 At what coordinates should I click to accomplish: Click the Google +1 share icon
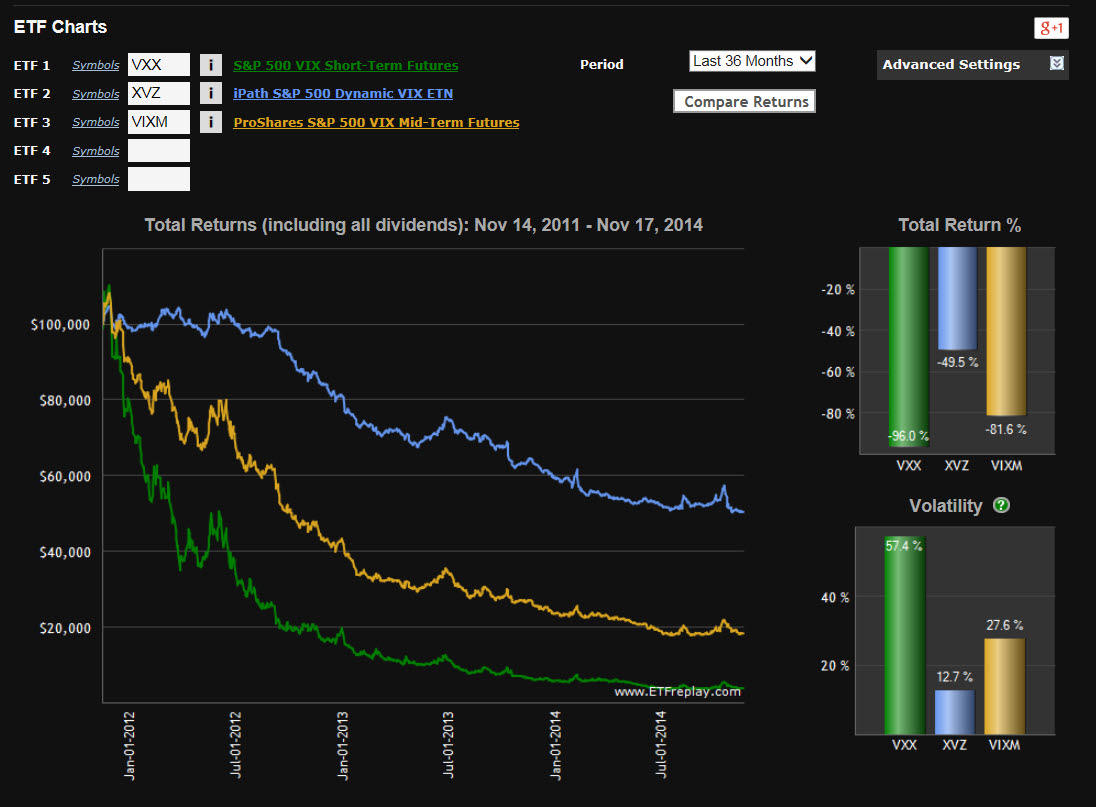click(1051, 28)
